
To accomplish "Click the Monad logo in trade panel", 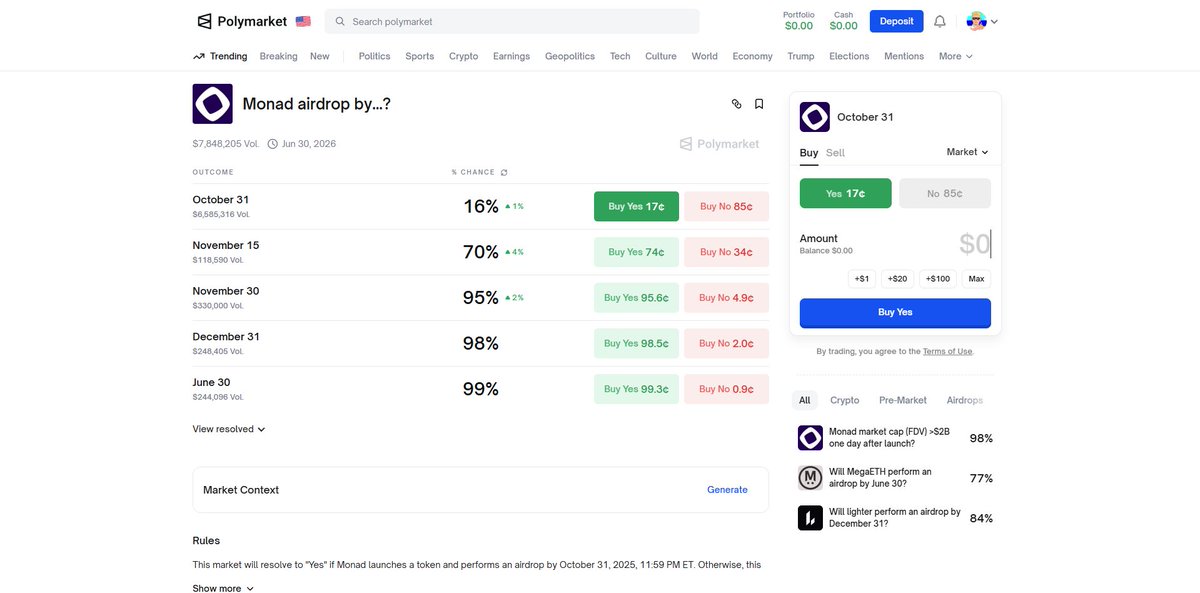I will 815,117.
